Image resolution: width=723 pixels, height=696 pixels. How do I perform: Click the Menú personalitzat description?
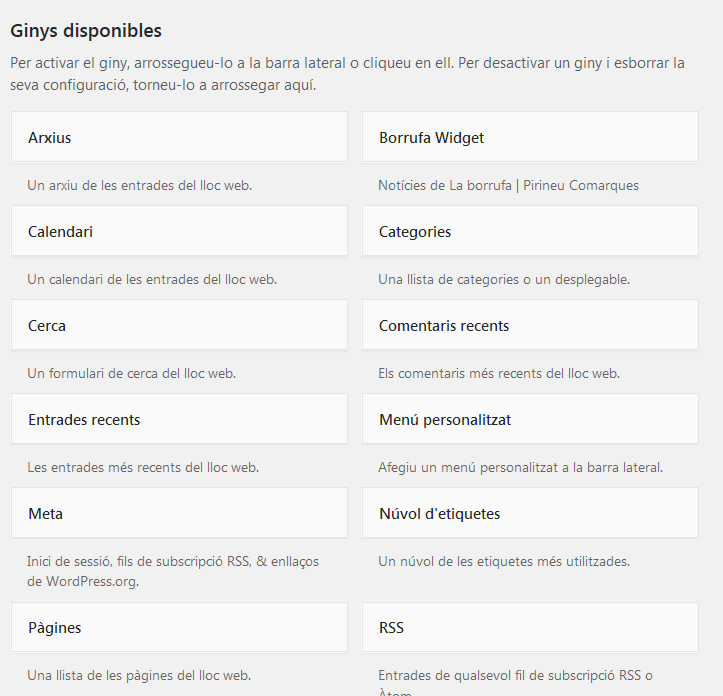point(521,467)
